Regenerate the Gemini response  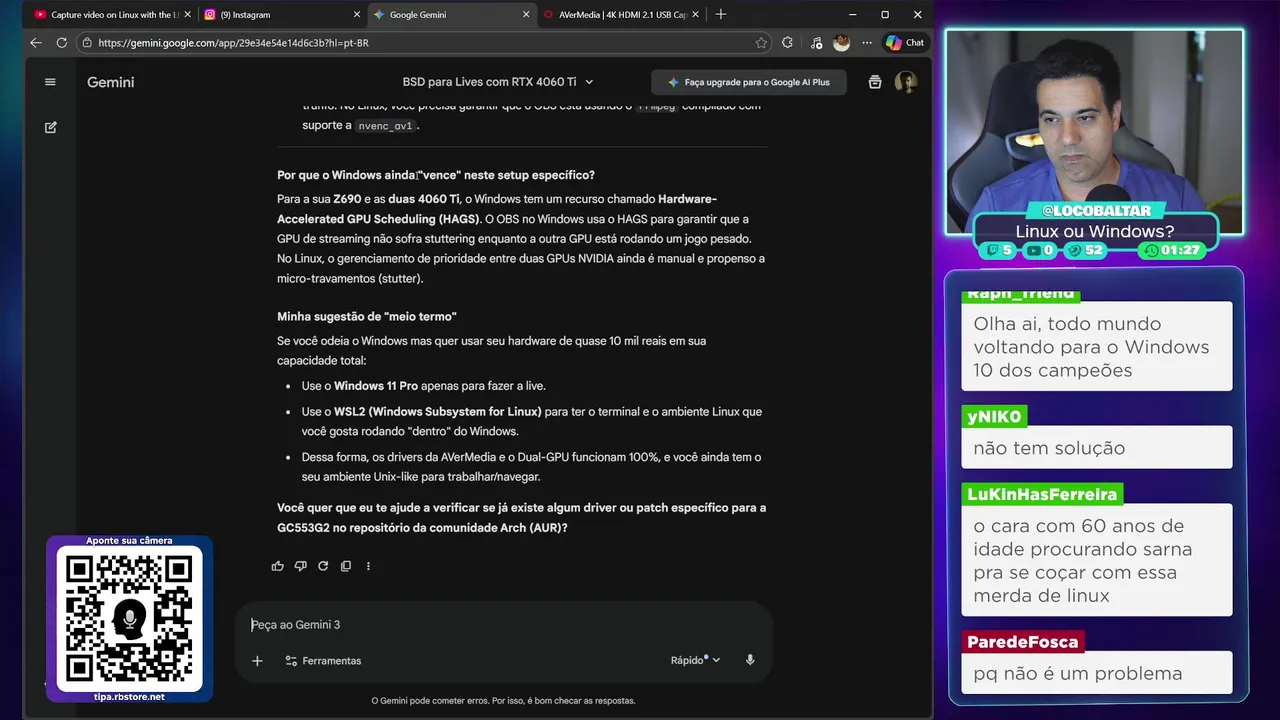(x=323, y=566)
